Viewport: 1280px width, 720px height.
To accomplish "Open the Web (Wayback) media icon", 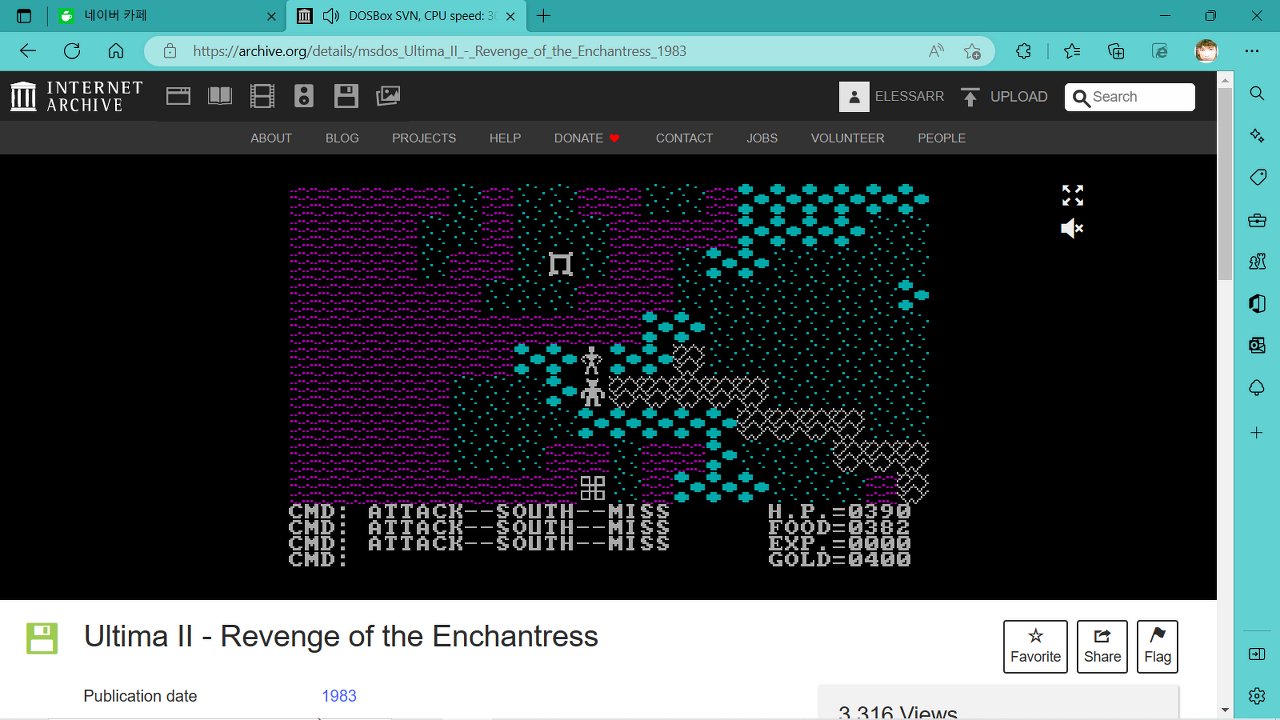I will click(x=178, y=96).
